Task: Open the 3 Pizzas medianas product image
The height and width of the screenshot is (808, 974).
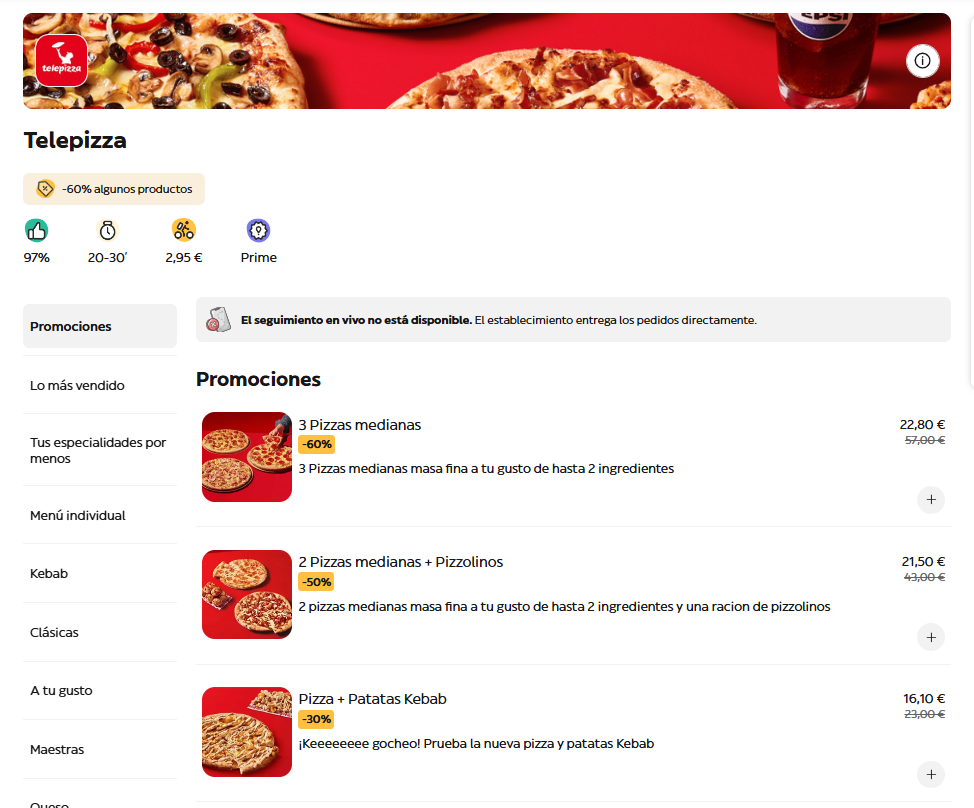Action: [247, 457]
